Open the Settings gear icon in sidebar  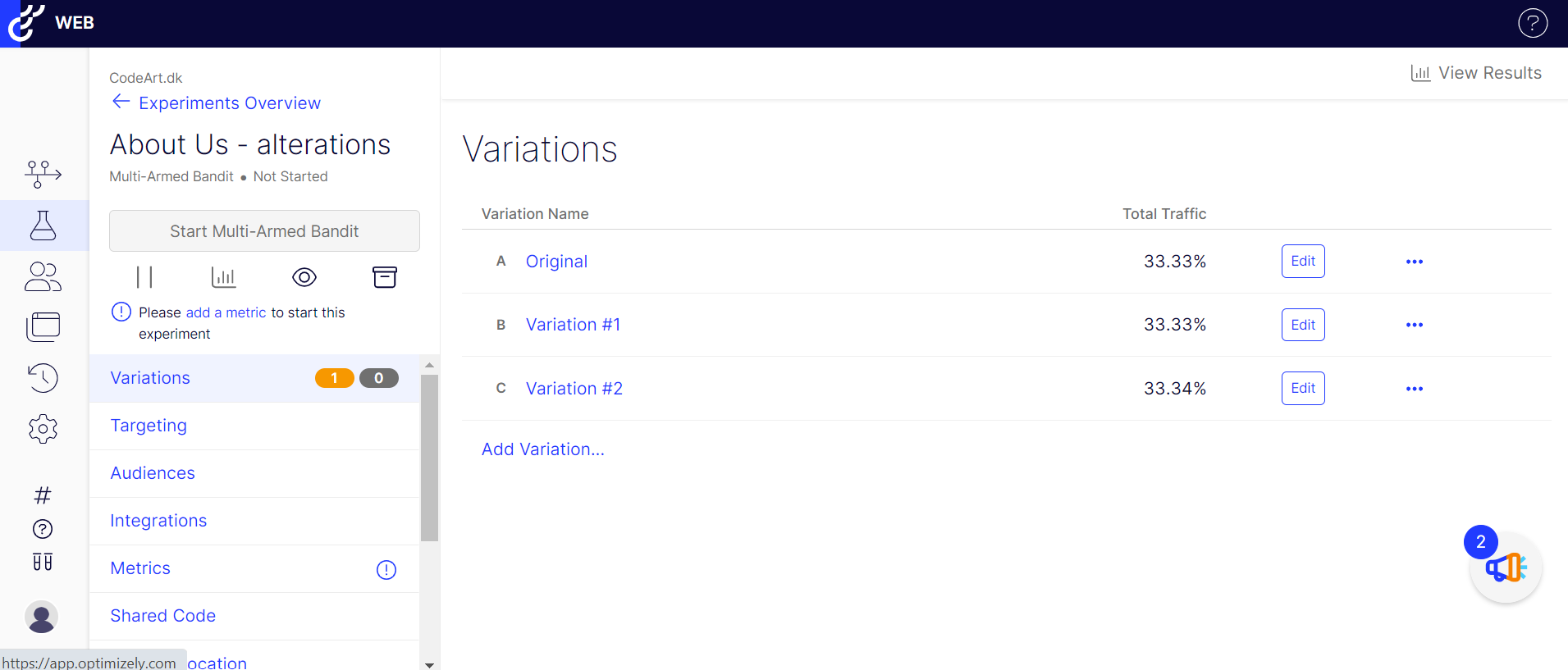(43, 429)
